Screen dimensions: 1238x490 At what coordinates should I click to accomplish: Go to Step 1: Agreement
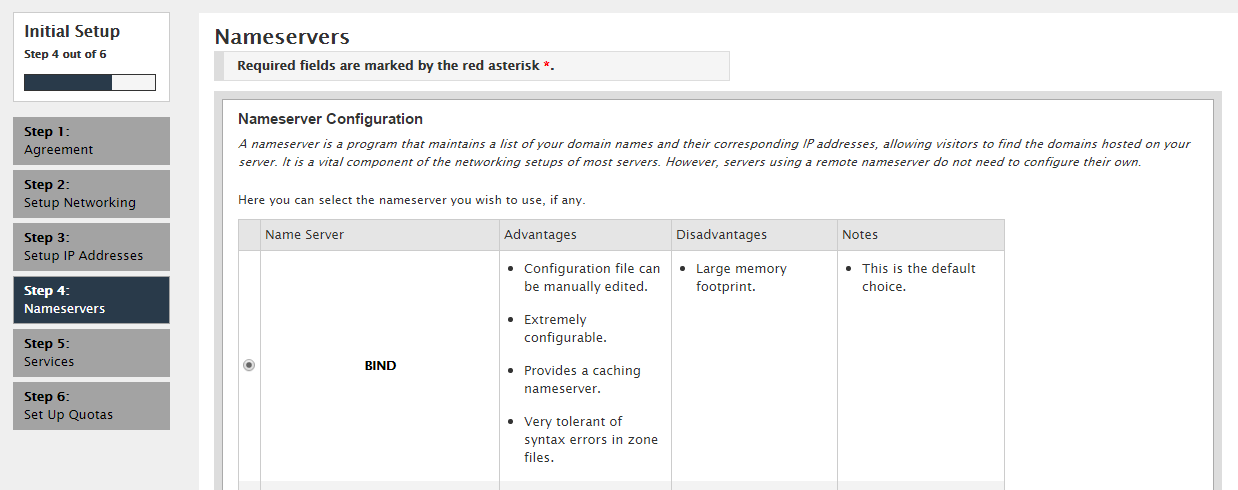pyautogui.click(x=91, y=141)
